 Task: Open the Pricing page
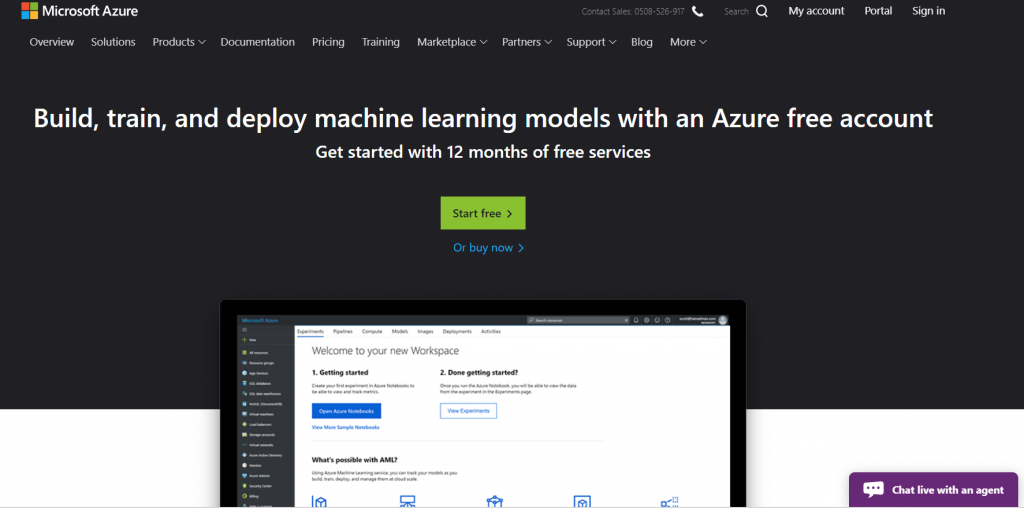coord(328,42)
